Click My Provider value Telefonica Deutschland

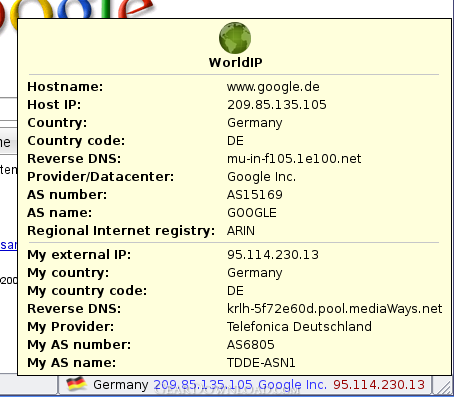(299, 327)
